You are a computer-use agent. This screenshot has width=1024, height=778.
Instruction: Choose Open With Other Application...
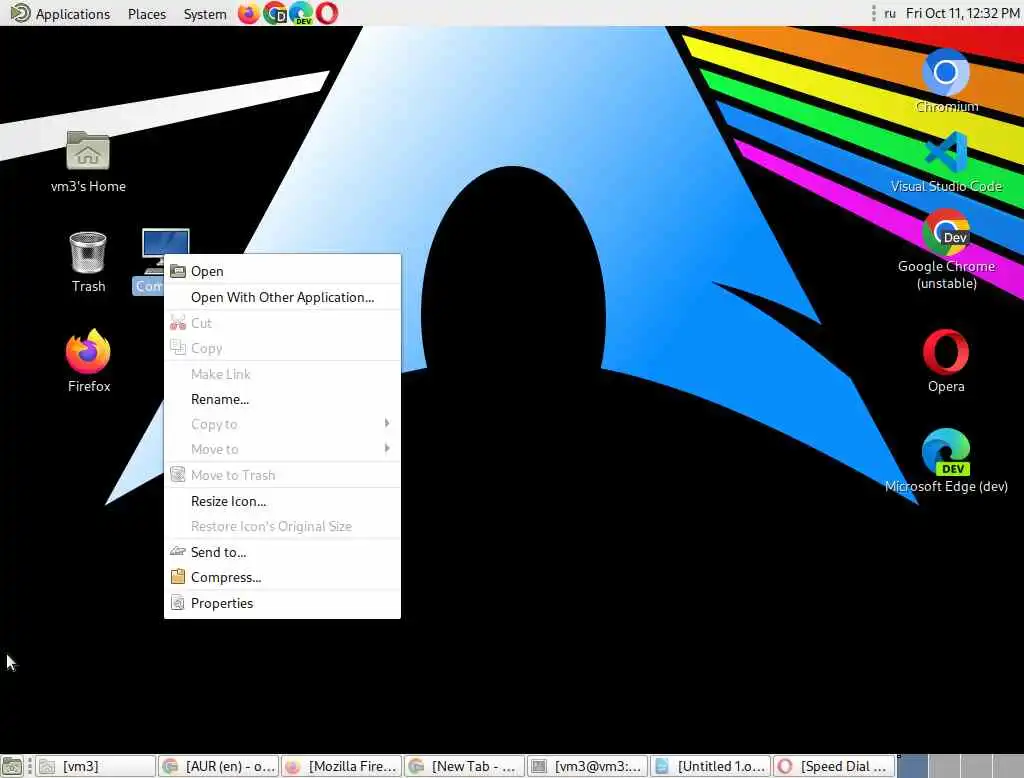(282, 297)
